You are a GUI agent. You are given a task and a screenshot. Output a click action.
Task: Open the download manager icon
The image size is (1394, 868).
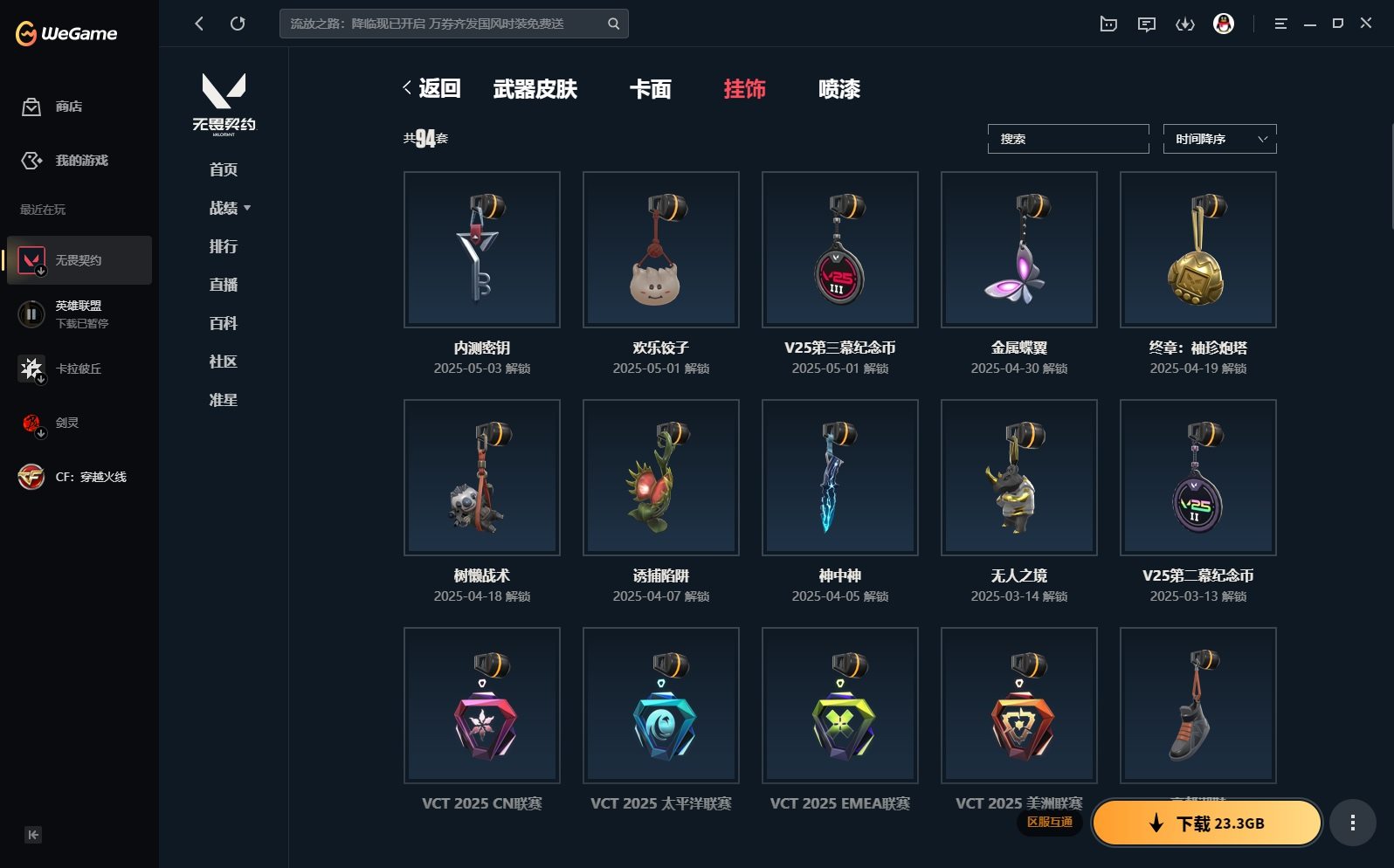point(1185,24)
